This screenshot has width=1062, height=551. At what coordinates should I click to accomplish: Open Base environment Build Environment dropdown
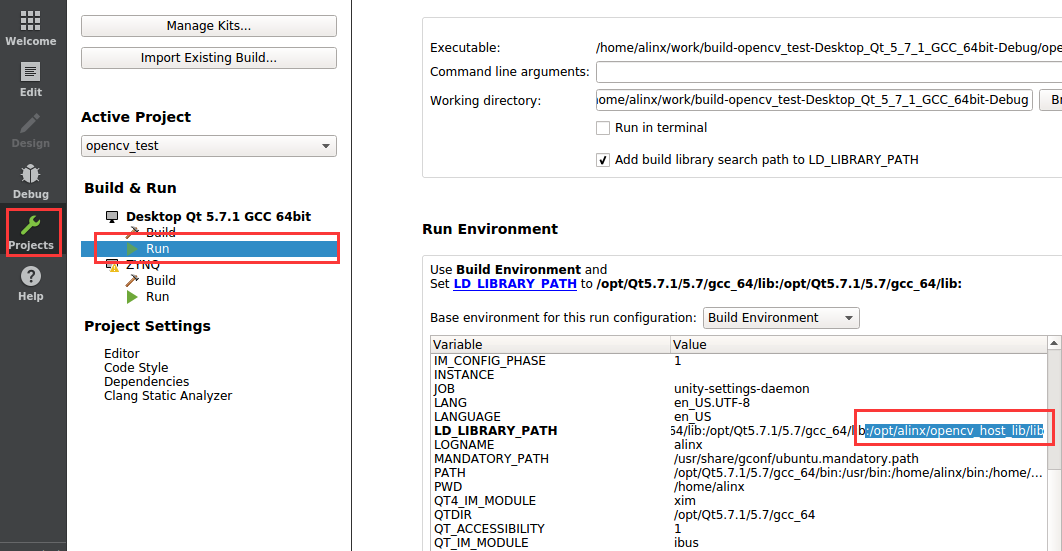pos(781,318)
